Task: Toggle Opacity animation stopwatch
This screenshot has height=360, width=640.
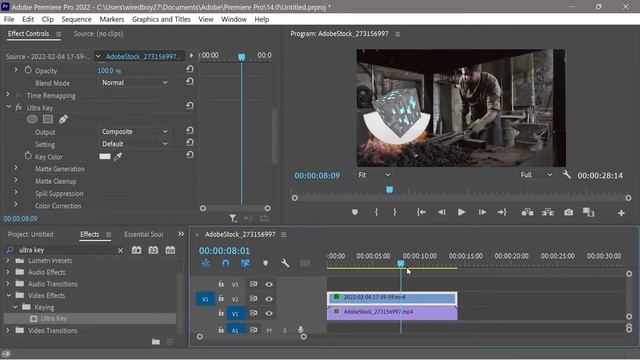Action: 28,70
